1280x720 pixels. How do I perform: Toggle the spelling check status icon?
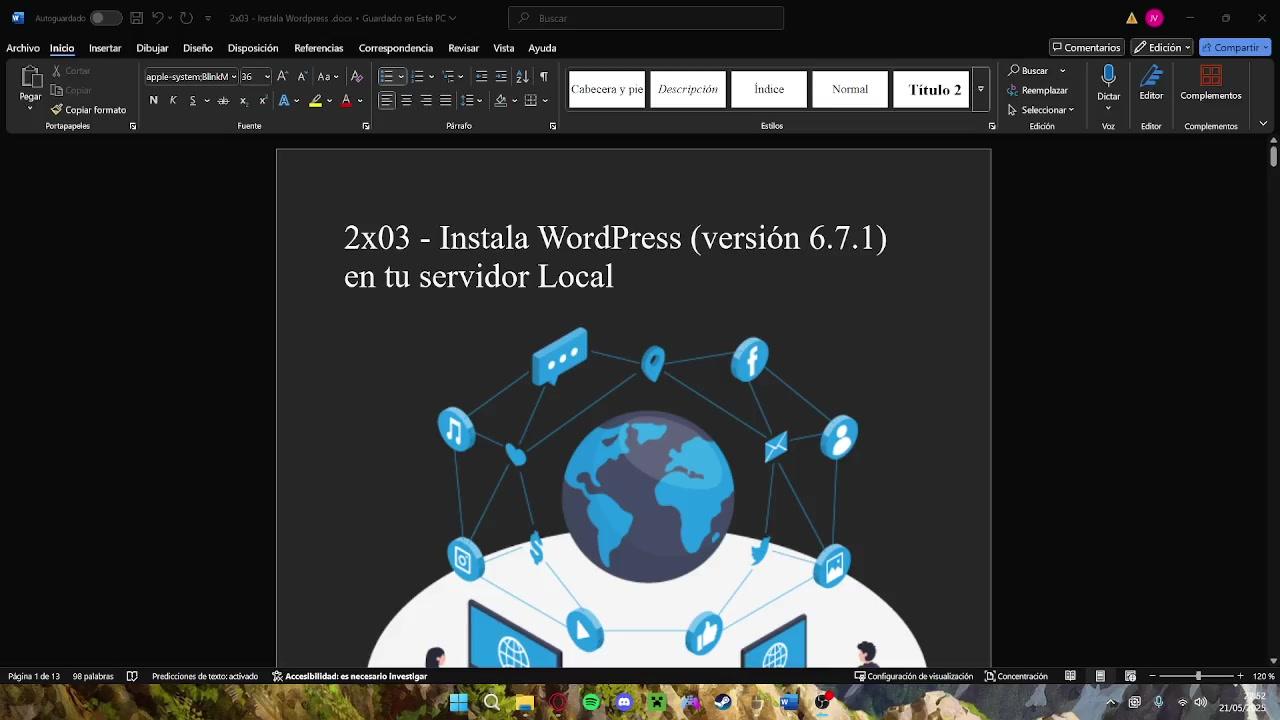(131, 676)
